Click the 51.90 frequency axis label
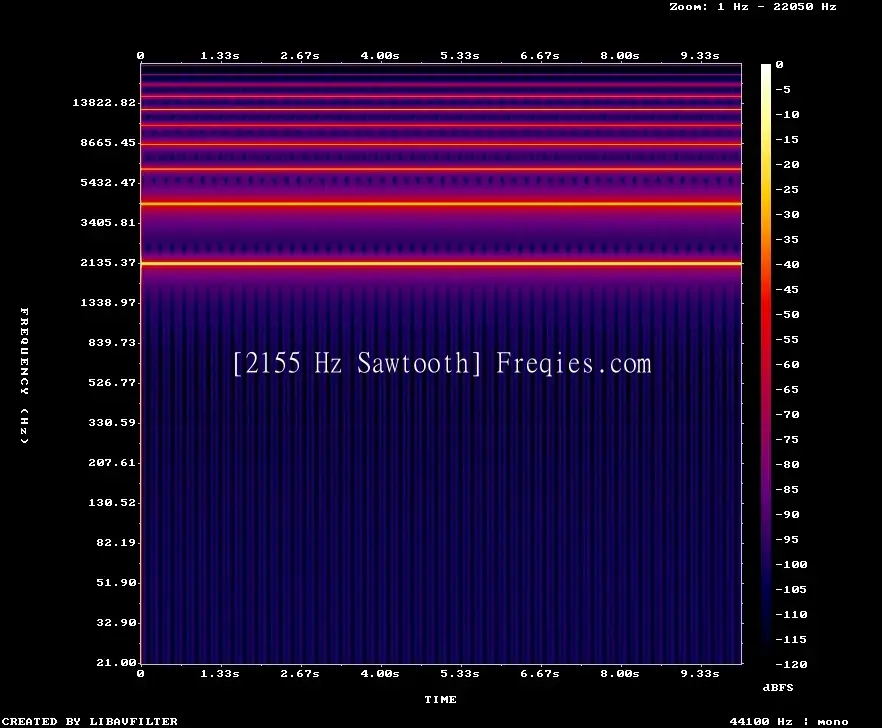The width and height of the screenshot is (882, 728). click(116, 582)
